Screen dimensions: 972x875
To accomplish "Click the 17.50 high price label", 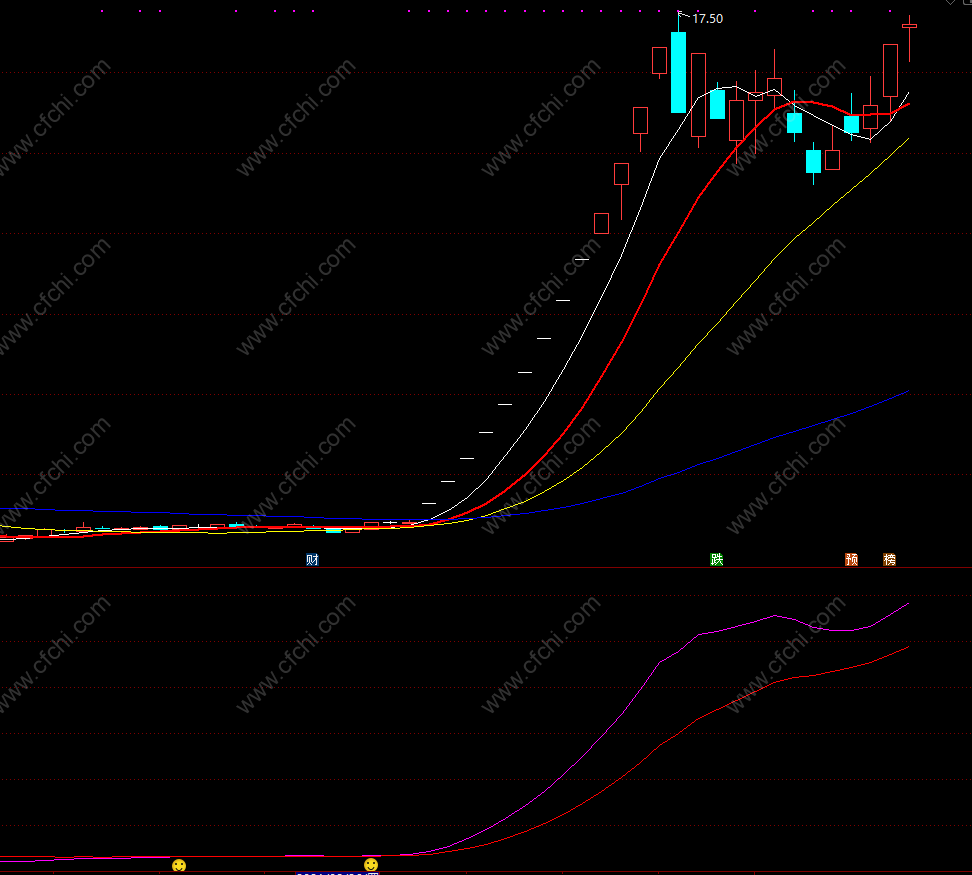I will pos(707,19).
